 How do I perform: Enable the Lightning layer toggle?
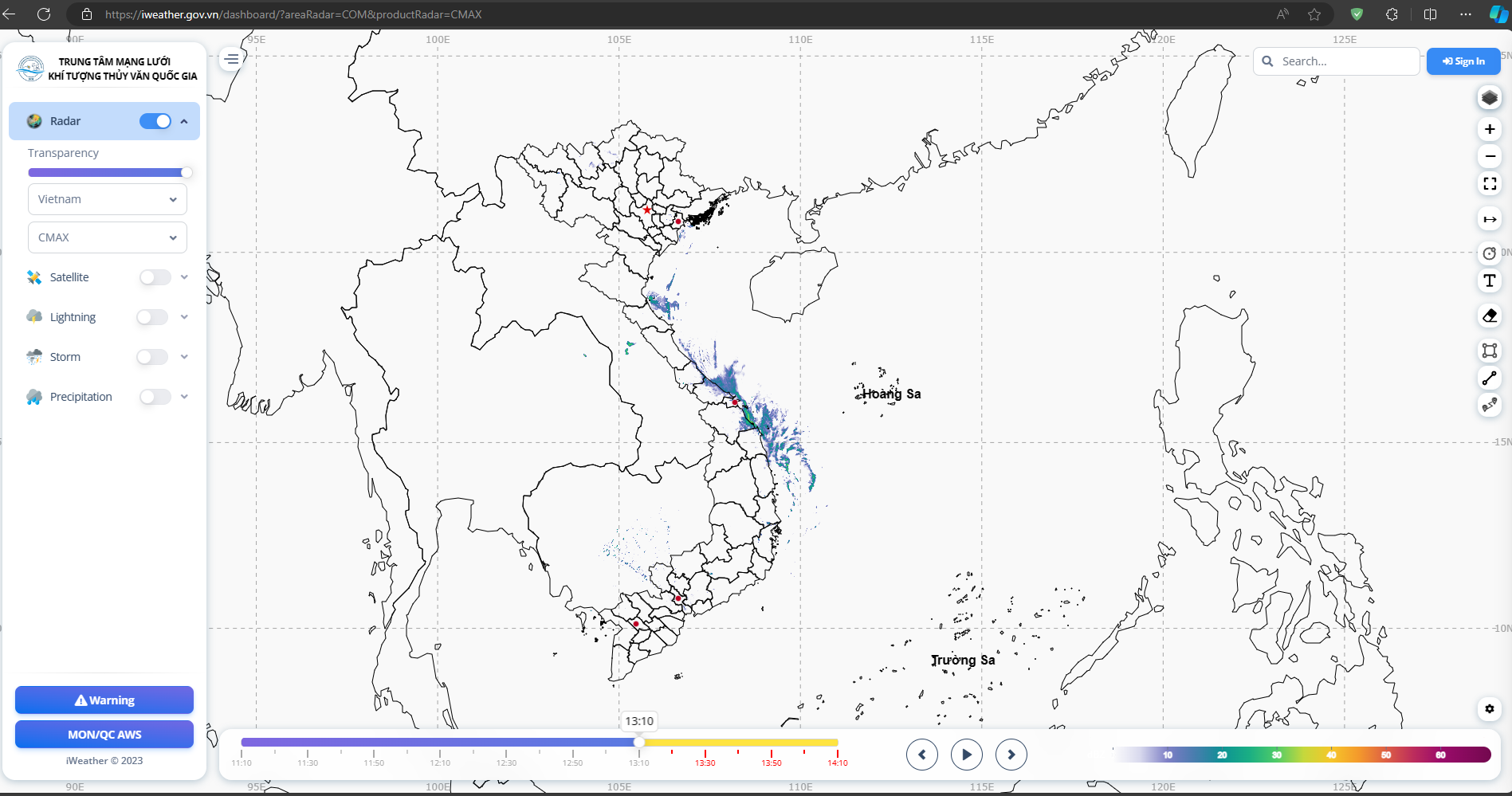click(x=152, y=317)
